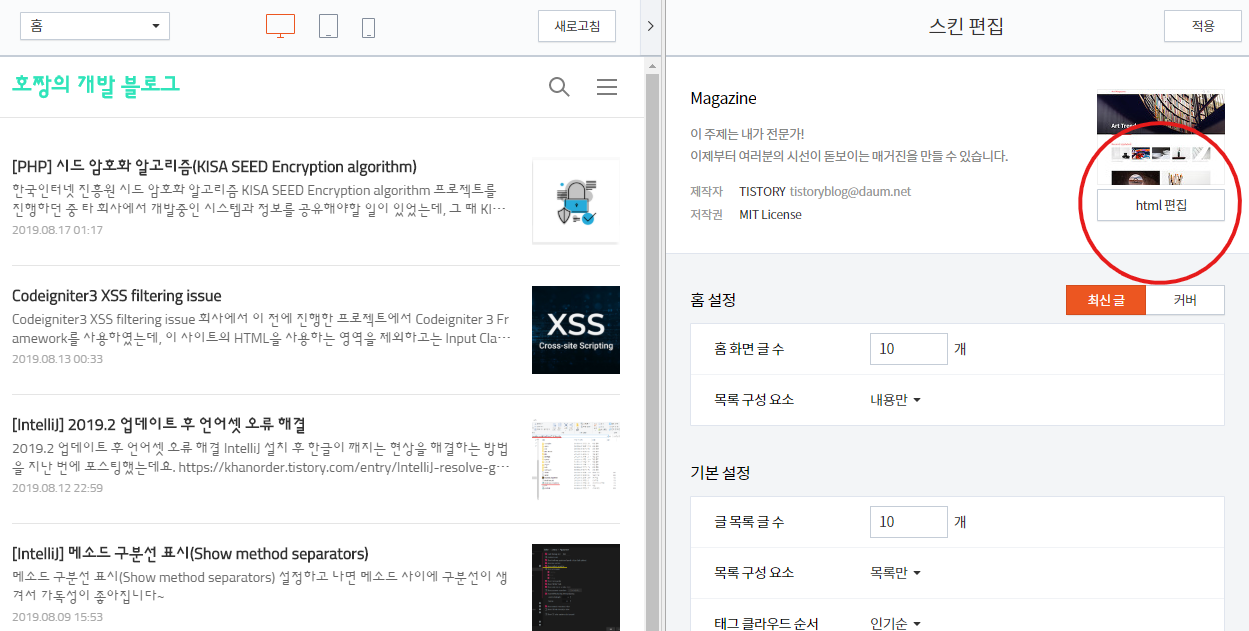Click the 2019.08.13 00:33 post date
Viewport: 1249px width, 631px height.
pos(57,359)
